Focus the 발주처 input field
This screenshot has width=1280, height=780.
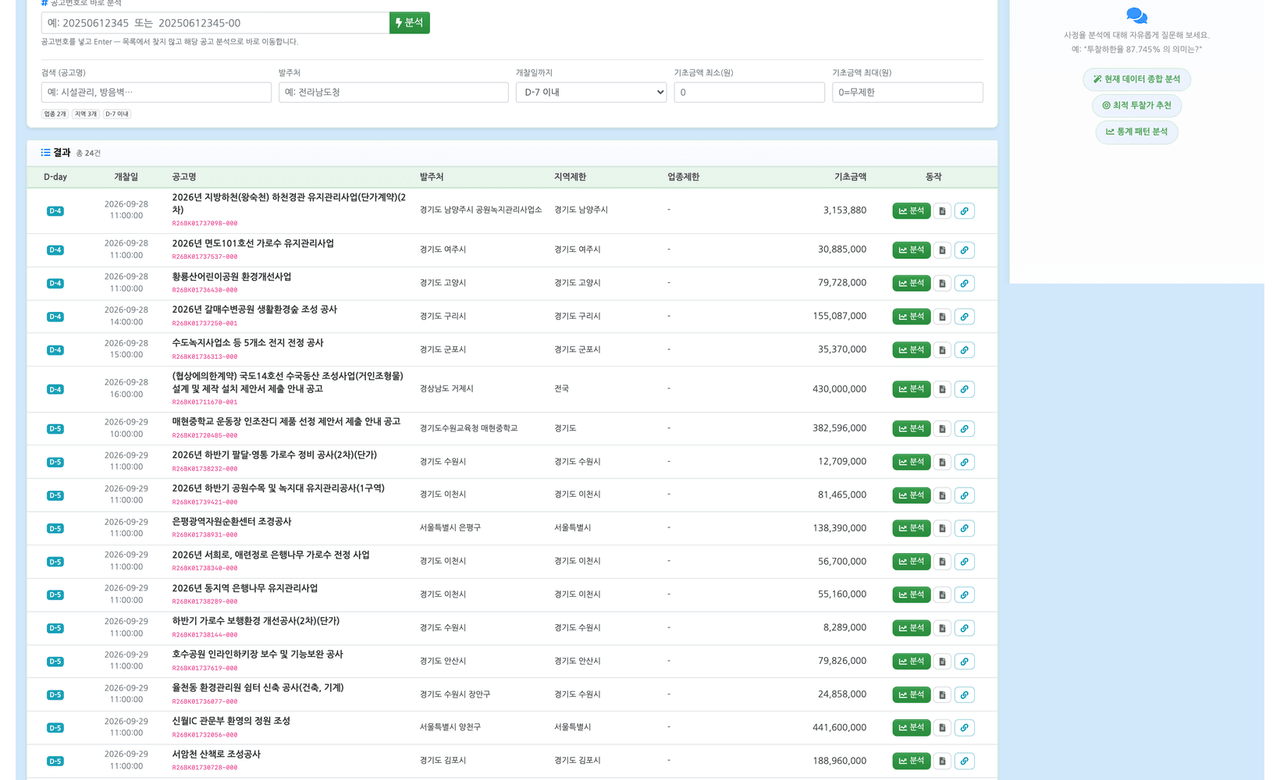tap(393, 92)
